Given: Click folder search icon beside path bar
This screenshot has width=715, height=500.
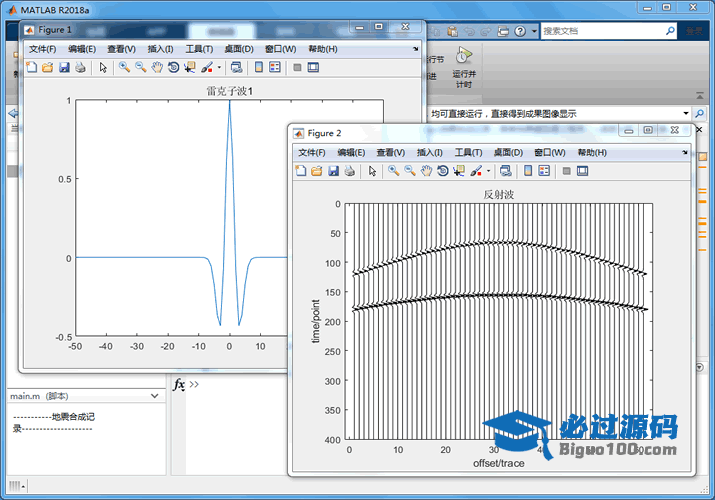Looking at the screenshot, I should 699,113.
